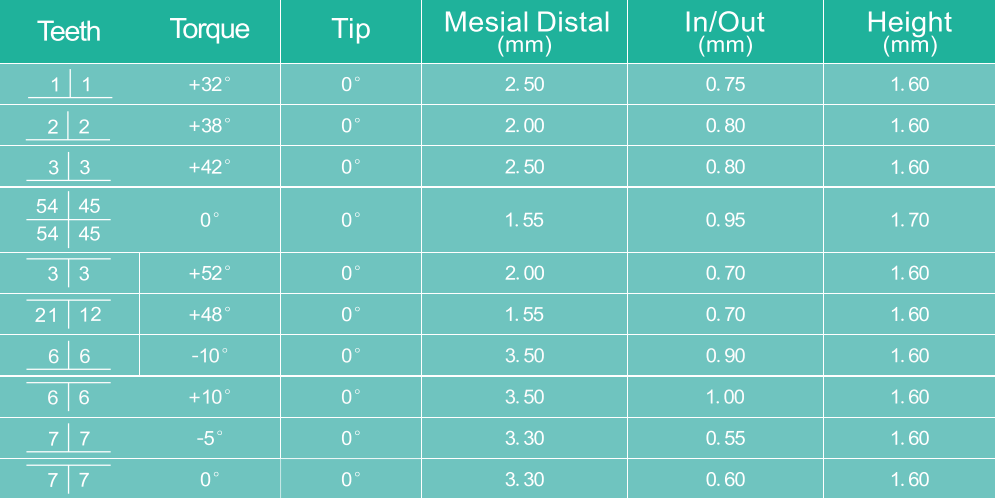The height and width of the screenshot is (498, 995).
Task: Click the +52° torque value
Action: [209, 273]
